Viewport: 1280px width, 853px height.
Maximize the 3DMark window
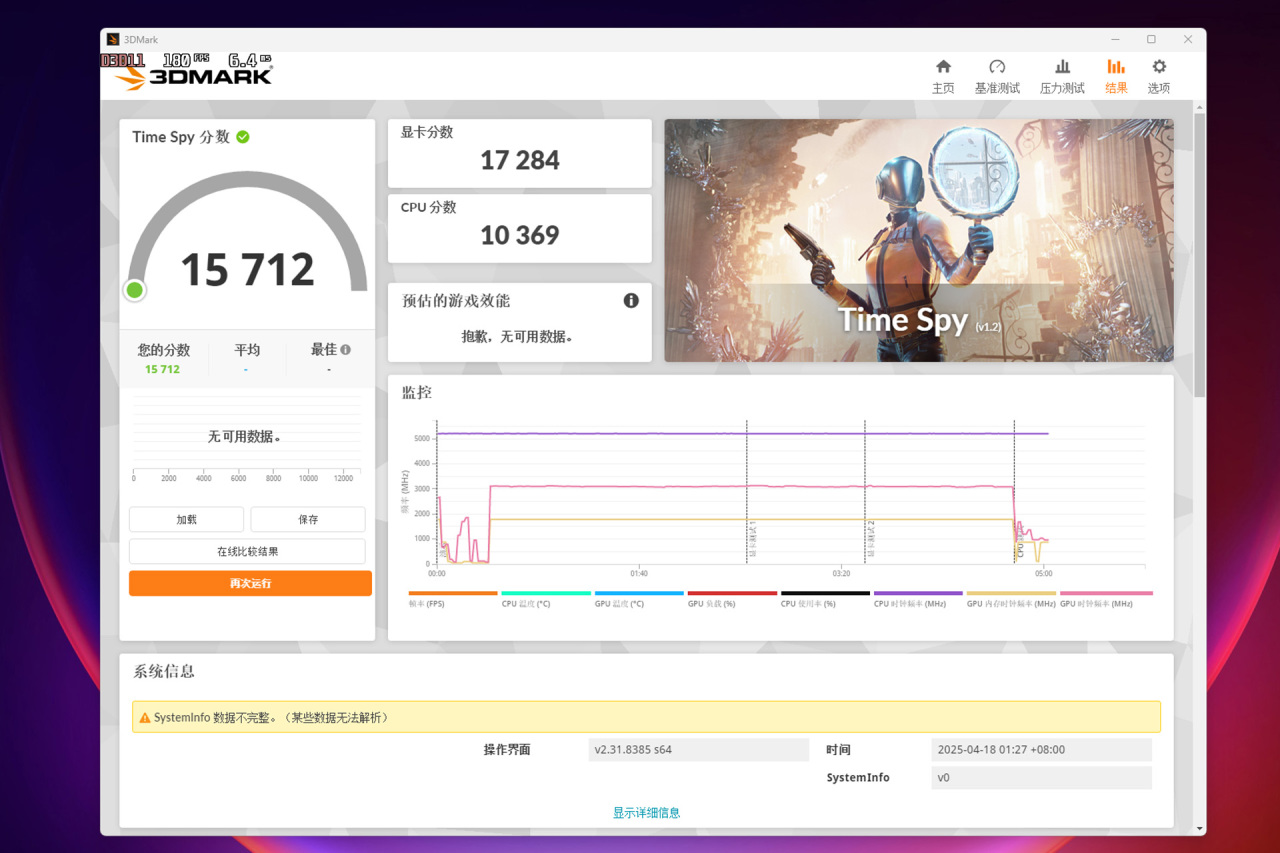point(1151,39)
